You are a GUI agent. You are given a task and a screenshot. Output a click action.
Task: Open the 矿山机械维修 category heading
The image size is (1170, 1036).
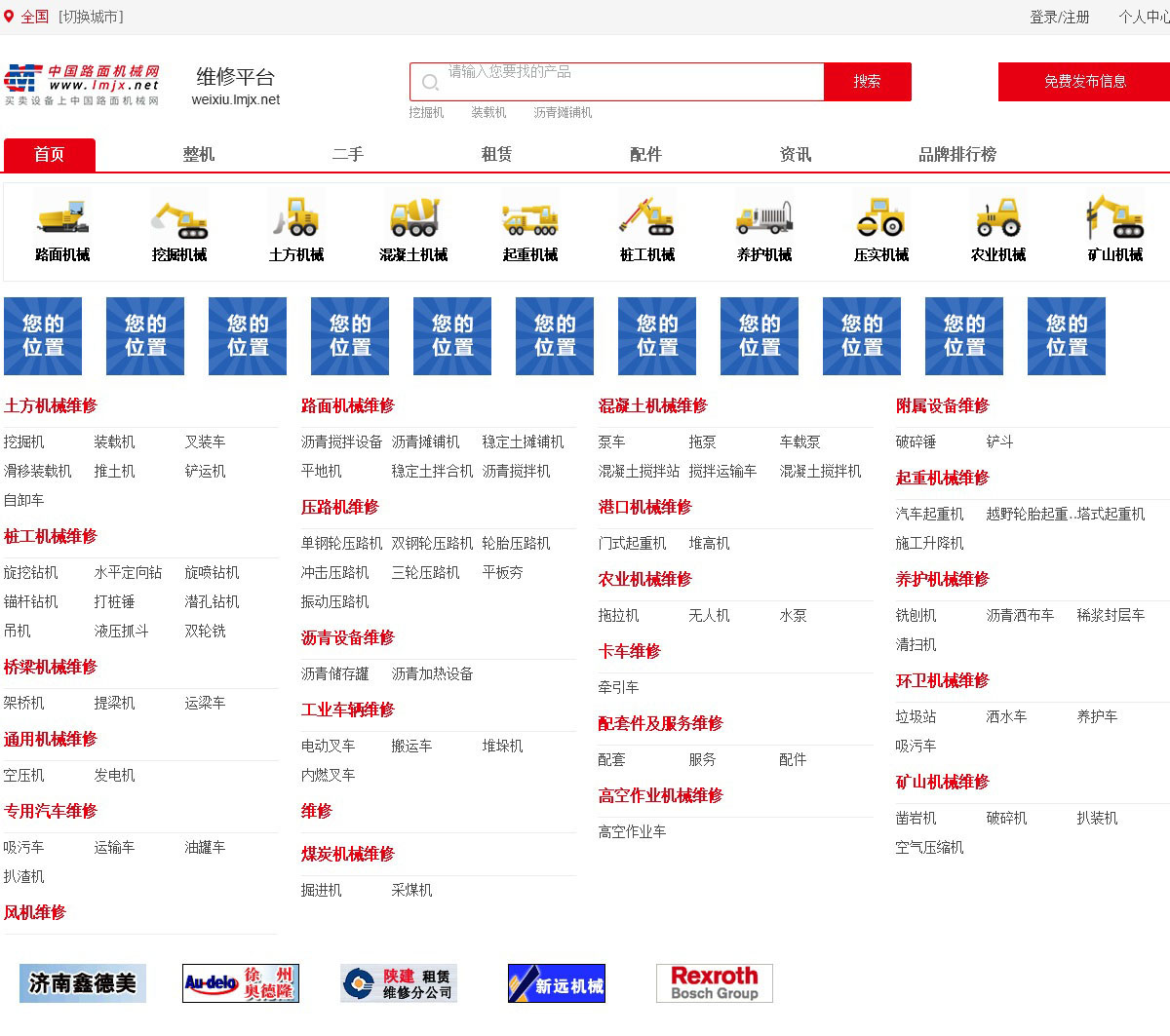(x=943, y=783)
